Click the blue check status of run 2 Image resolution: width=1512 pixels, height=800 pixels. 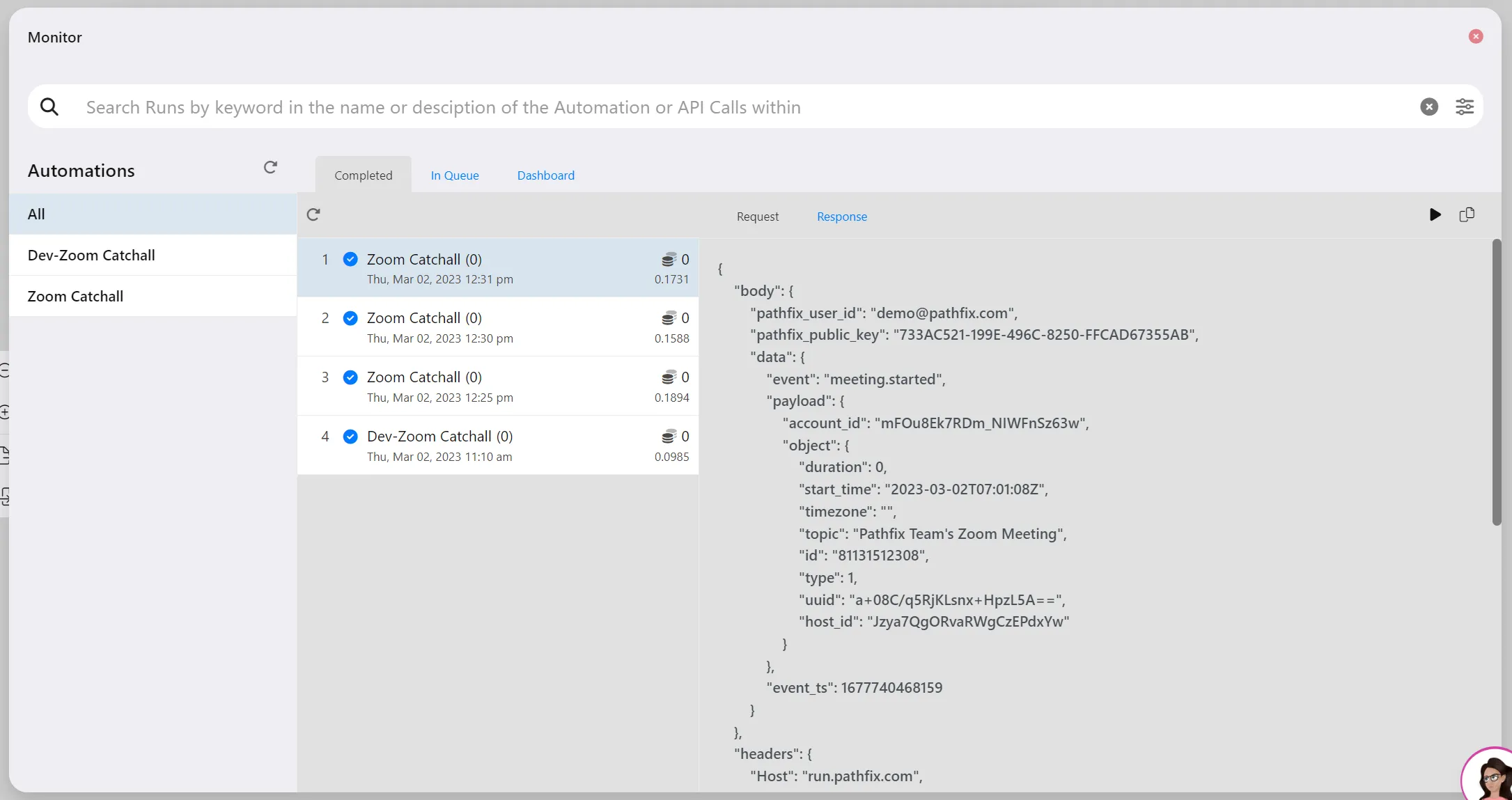tap(350, 318)
